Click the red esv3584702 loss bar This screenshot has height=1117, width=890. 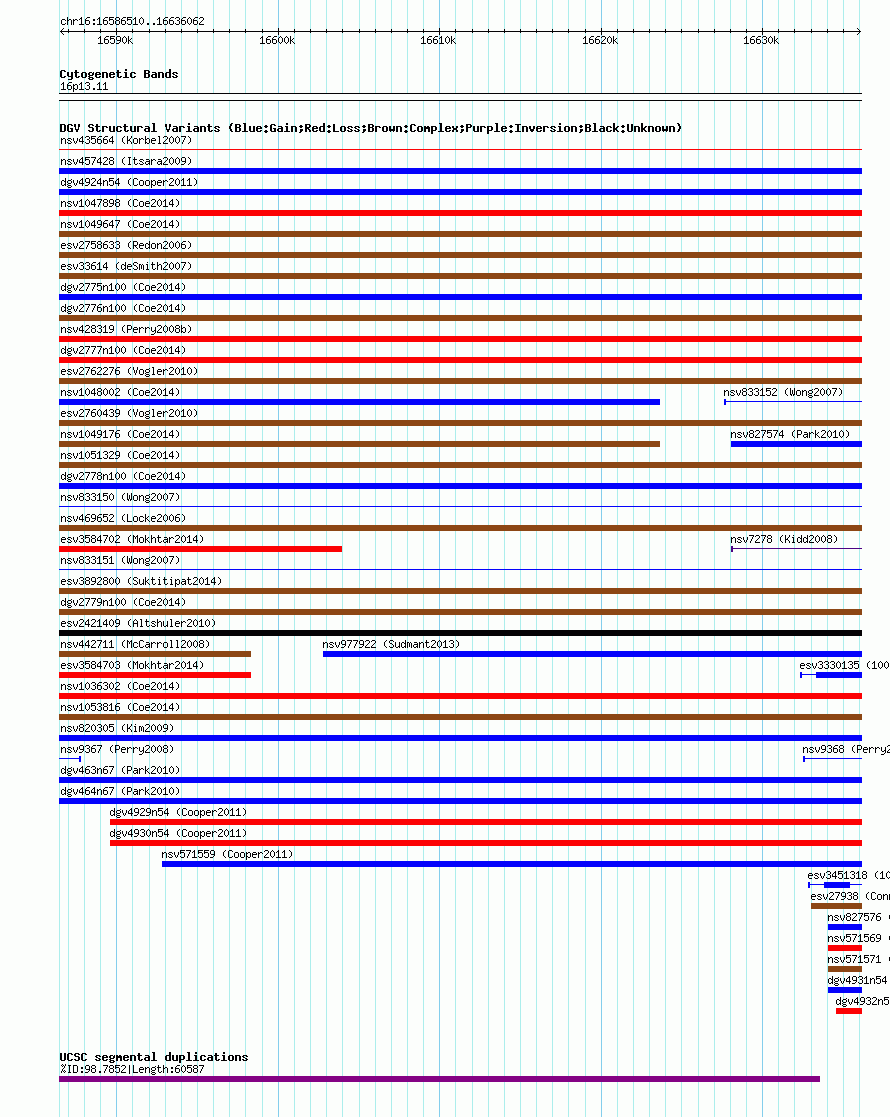coord(200,549)
